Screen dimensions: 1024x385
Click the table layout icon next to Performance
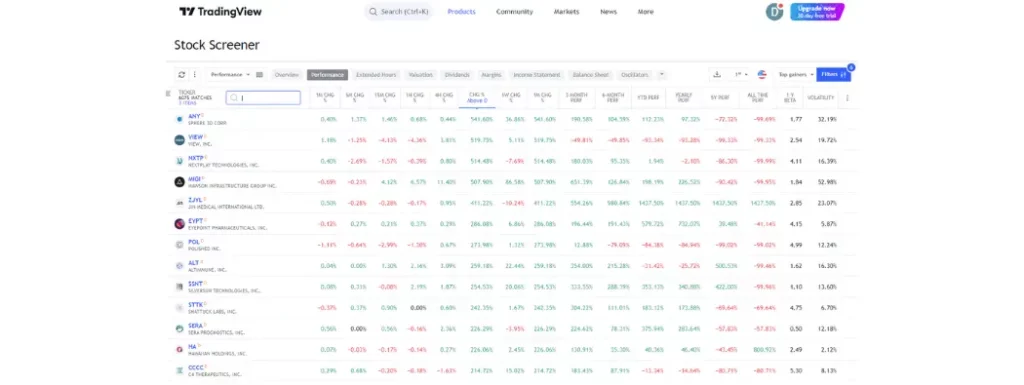pos(259,74)
